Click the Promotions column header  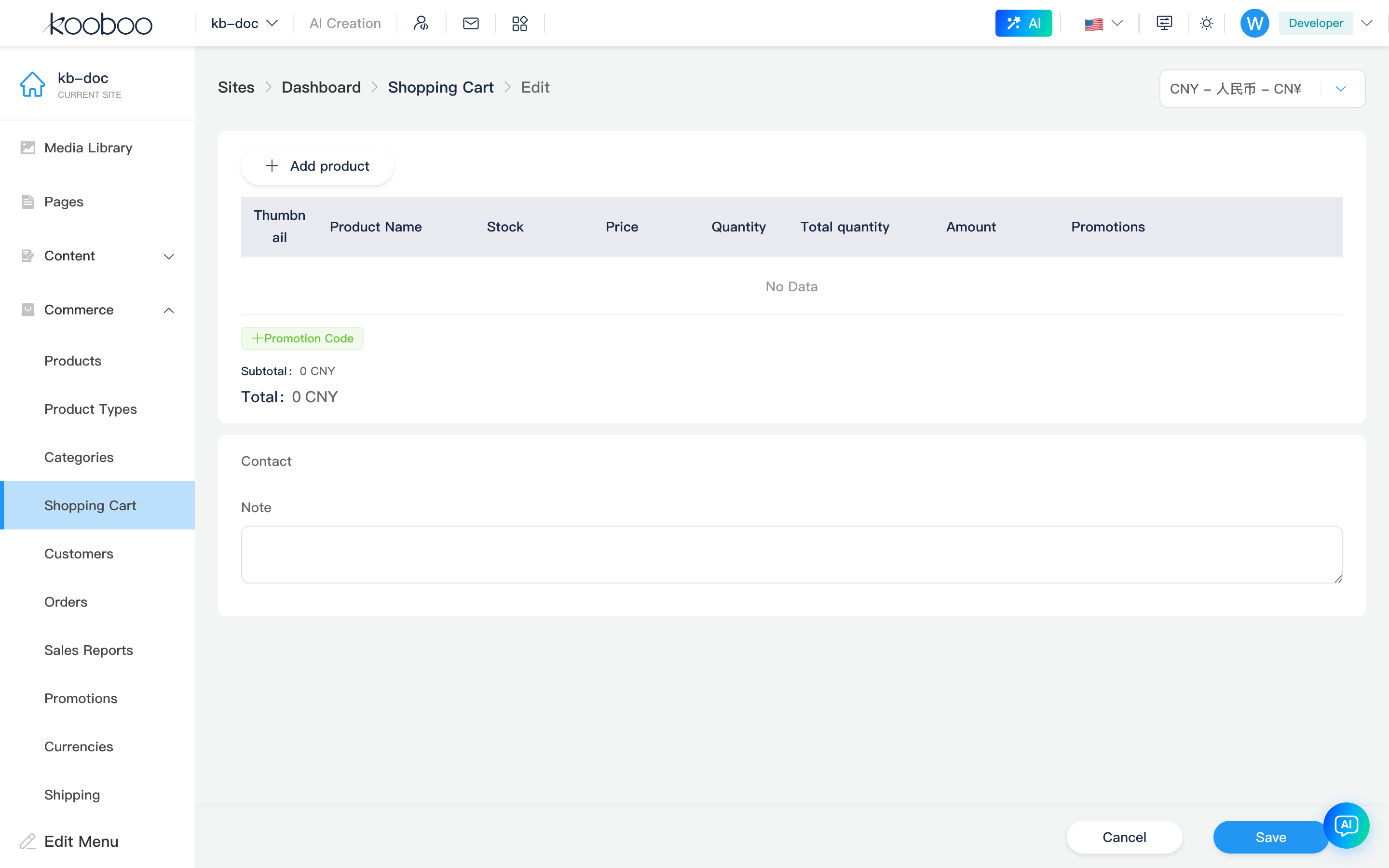click(x=1108, y=227)
